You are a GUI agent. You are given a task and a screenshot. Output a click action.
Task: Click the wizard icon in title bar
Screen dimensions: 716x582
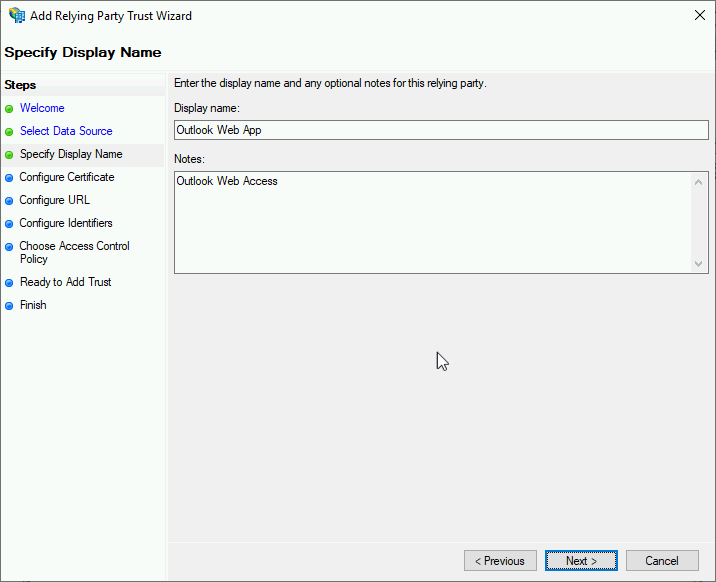click(x=17, y=15)
